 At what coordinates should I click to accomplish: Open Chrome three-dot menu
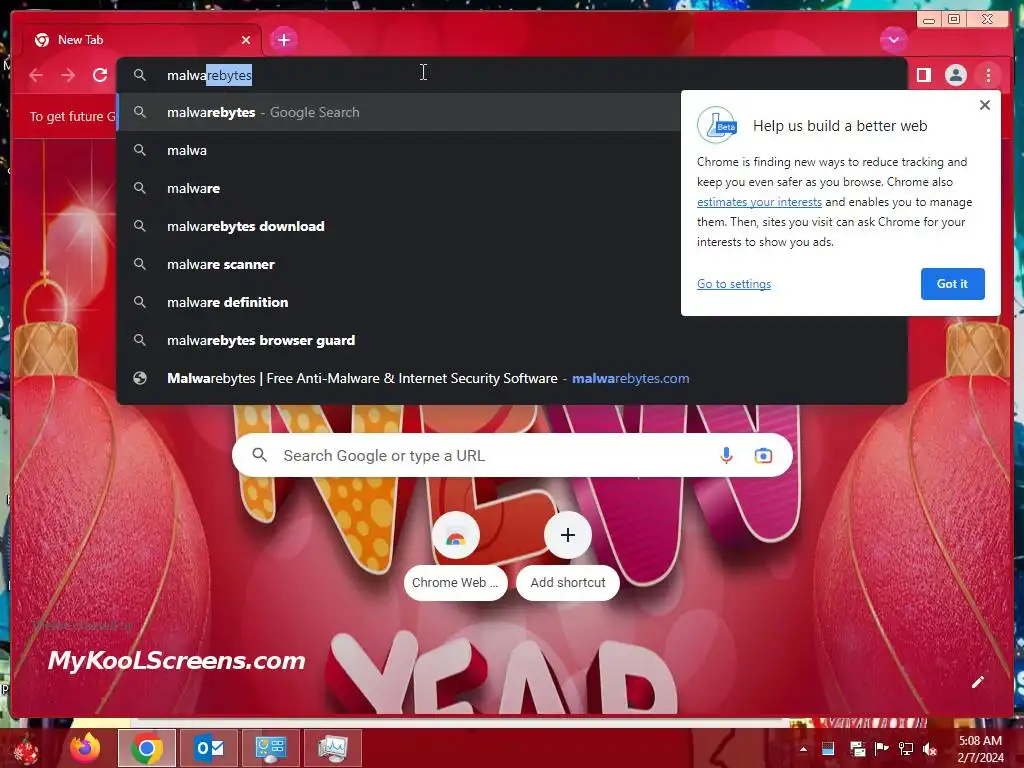988,75
